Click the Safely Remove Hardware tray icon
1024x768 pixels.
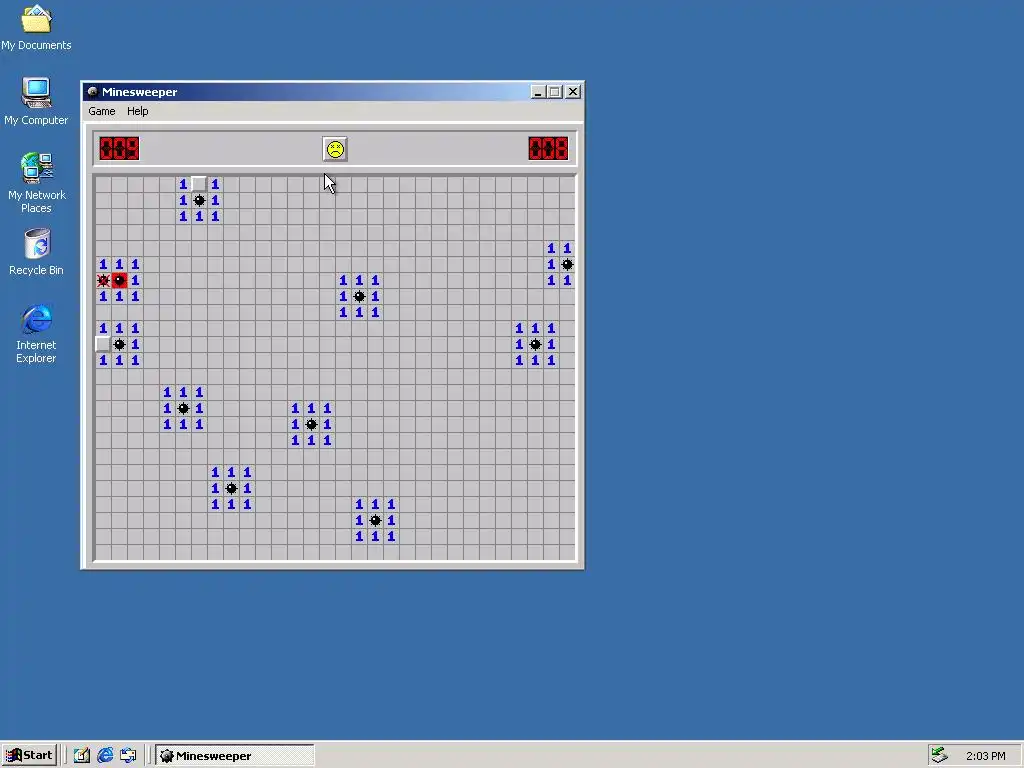[x=939, y=756]
